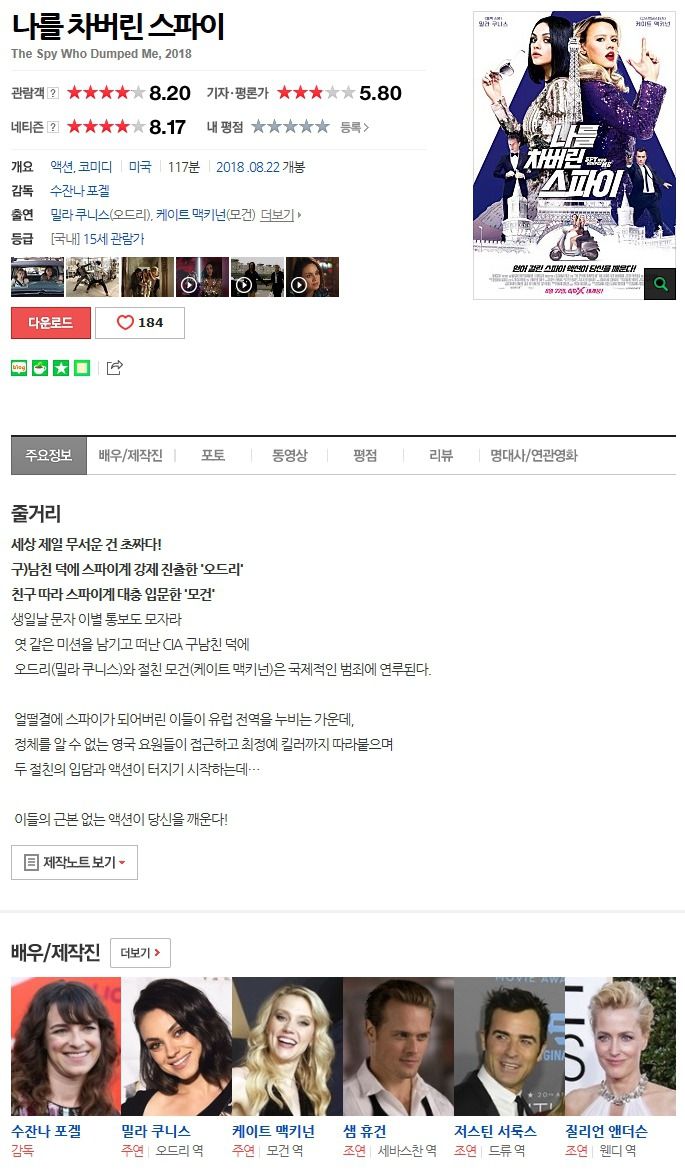Click the red 다운로드 button
685x1170 pixels.
[x=51, y=322]
